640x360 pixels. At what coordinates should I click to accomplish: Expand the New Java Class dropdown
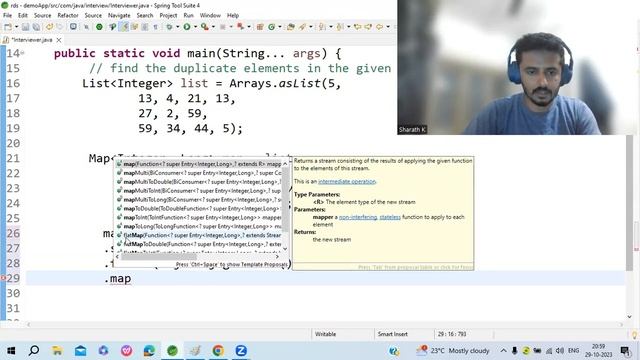click(x=280, y=27)
